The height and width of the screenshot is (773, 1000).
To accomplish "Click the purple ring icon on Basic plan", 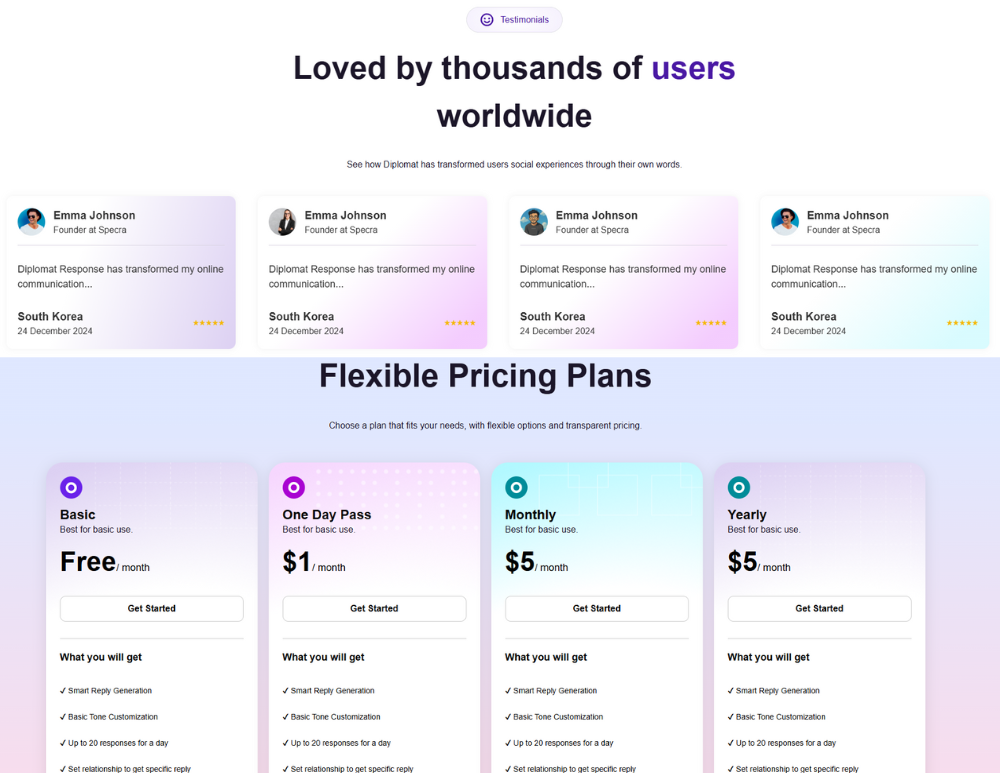I will click(71, 488).
